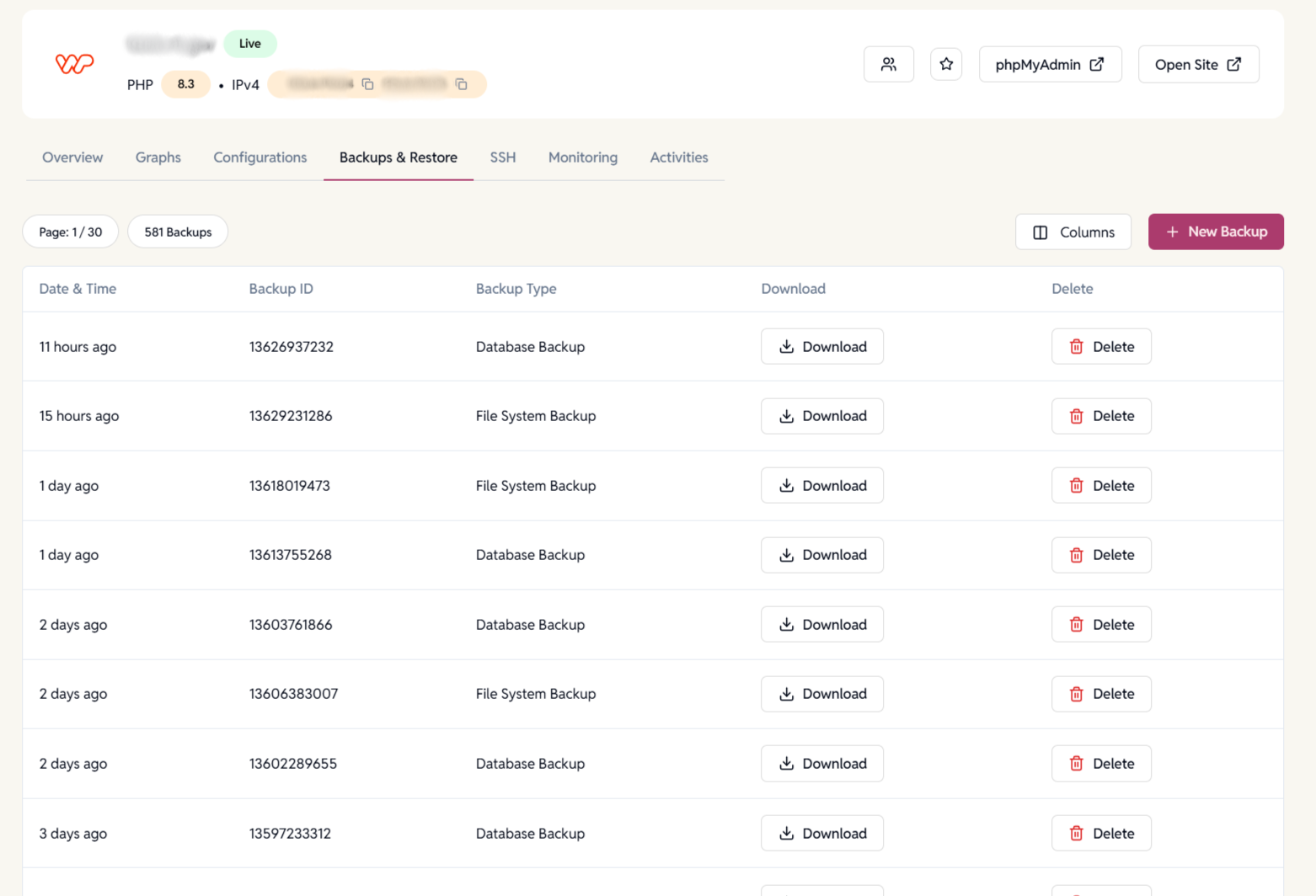
Task: Click the WordPress logo icon
Action: (73, 62)
